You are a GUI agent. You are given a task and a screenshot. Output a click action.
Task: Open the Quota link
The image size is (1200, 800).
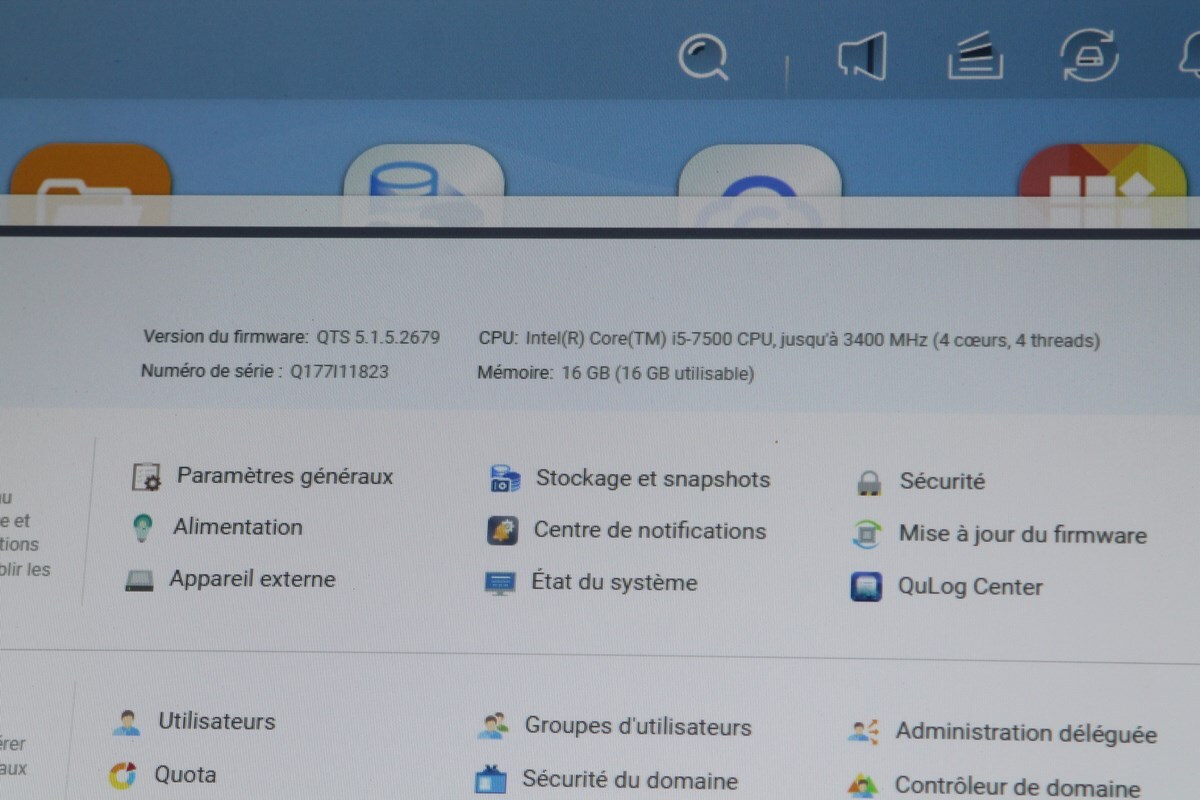(x=185, y=774)
